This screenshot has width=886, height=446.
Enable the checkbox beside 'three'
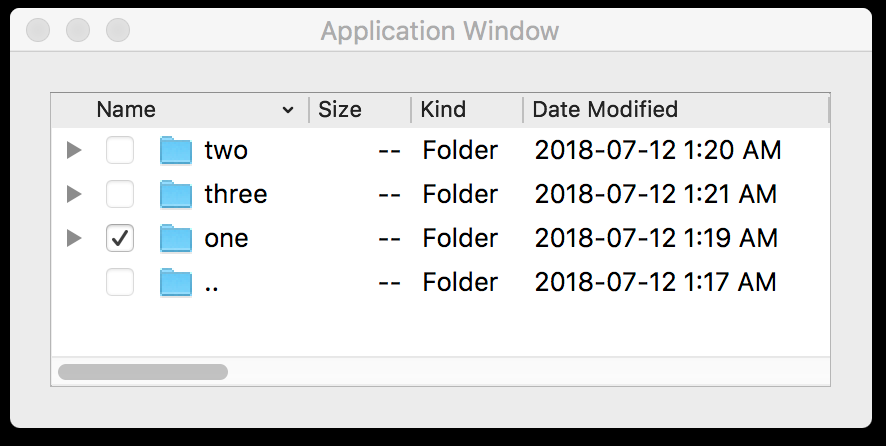(120, 194)
